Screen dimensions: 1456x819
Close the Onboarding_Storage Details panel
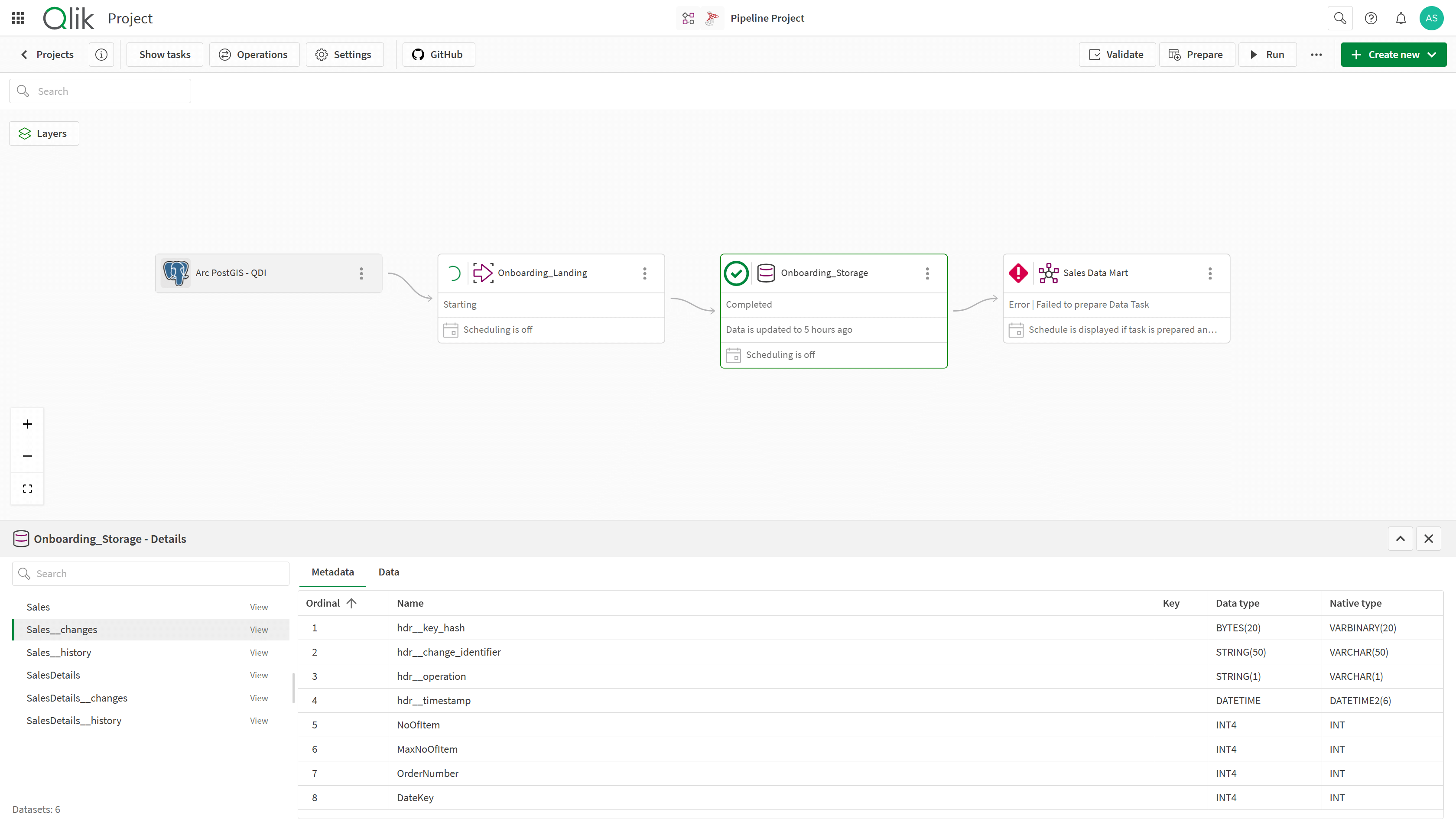(x=1428, y=539)
